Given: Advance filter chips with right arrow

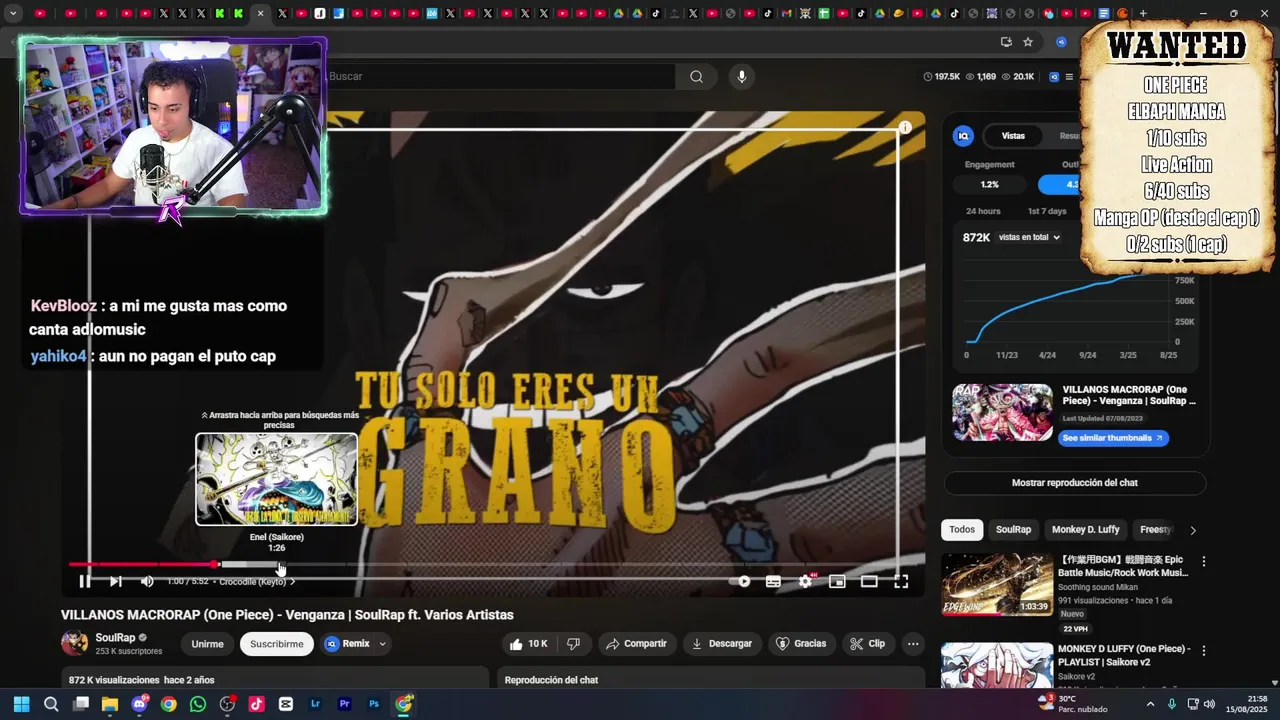Looking at the screenshot, I should (x=1192, y=530).
